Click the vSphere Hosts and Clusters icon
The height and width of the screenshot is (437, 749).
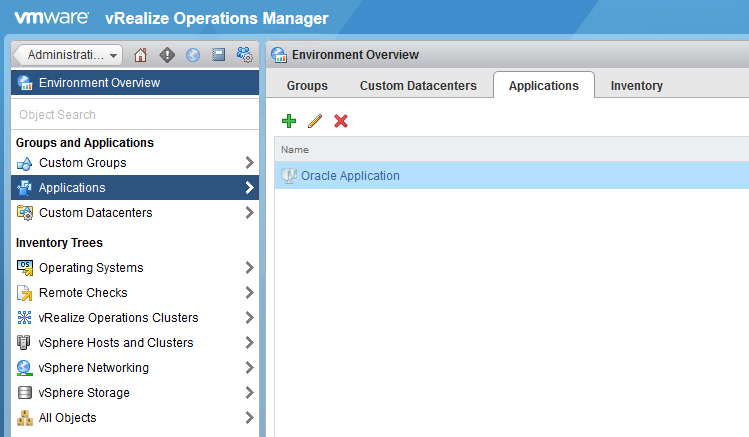(23, 342)
